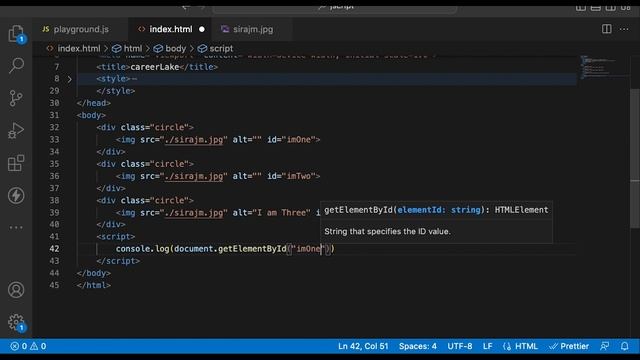Place cursor at getElementById on line 42
The width and height of the screenshot is (640, 360).
click(252, 249)
